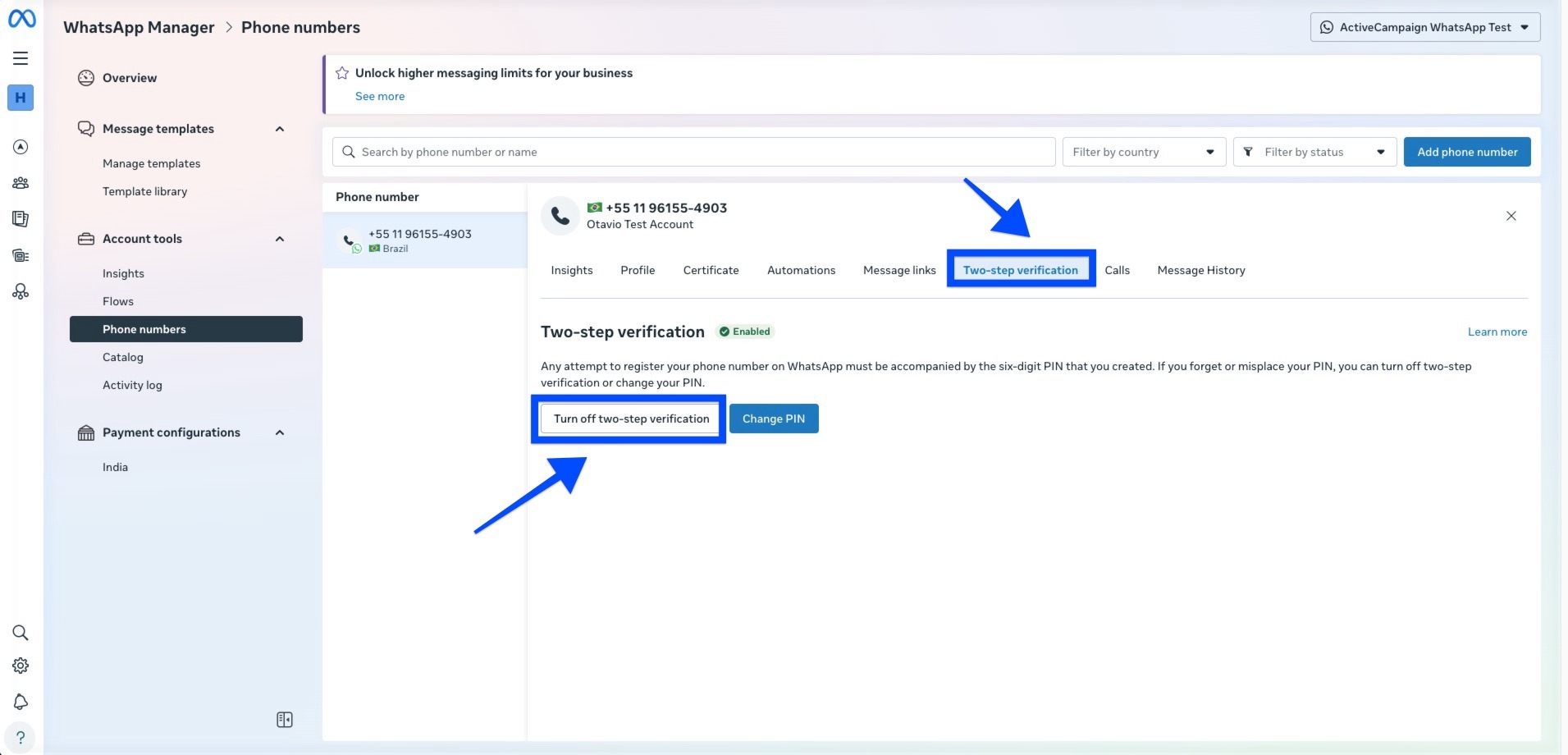Click the list-with-screen icon in left rail
Screen dimensions: 1568x755
point(21,255)
